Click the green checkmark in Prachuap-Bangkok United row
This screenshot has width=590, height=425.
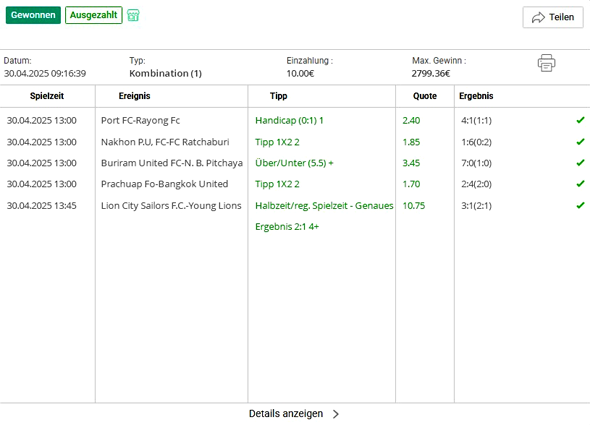point(580,184)
